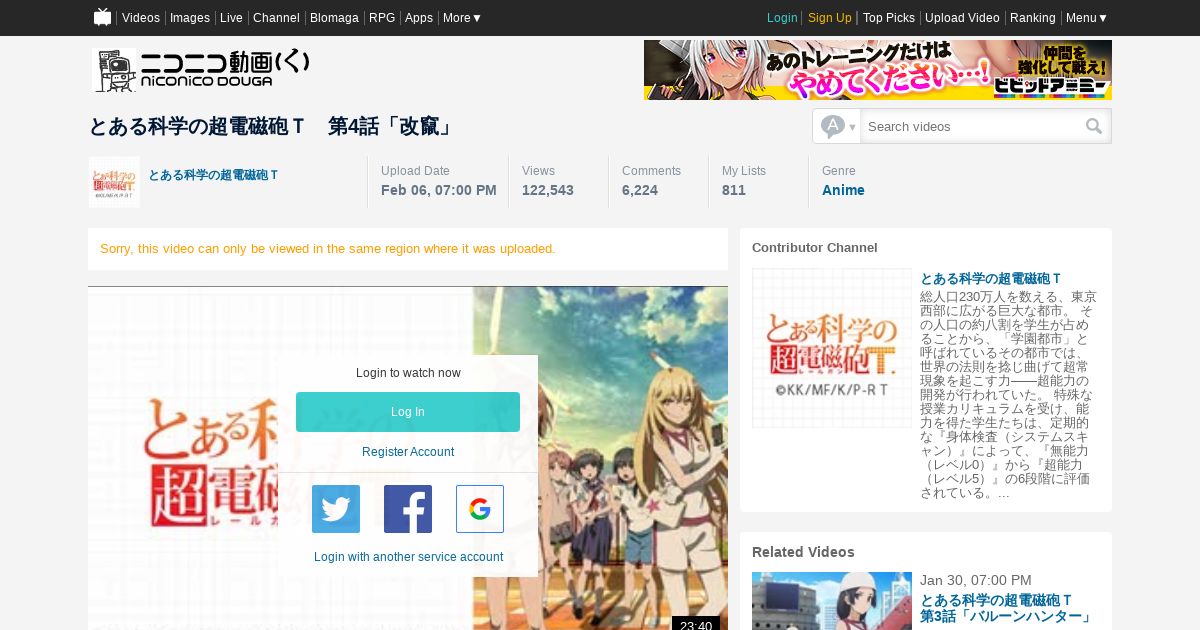Screen dimensions: 1200x630
Task: Click the Contributor Channel description text
Action: point(1008,395)
